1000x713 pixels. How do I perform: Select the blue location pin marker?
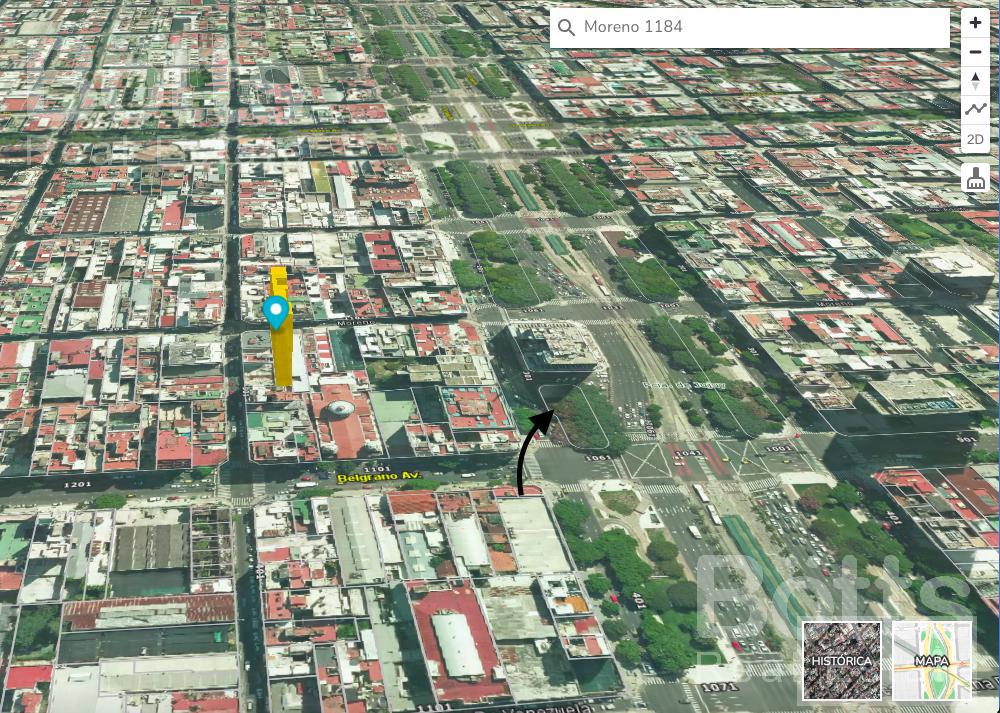coord(276,312)
